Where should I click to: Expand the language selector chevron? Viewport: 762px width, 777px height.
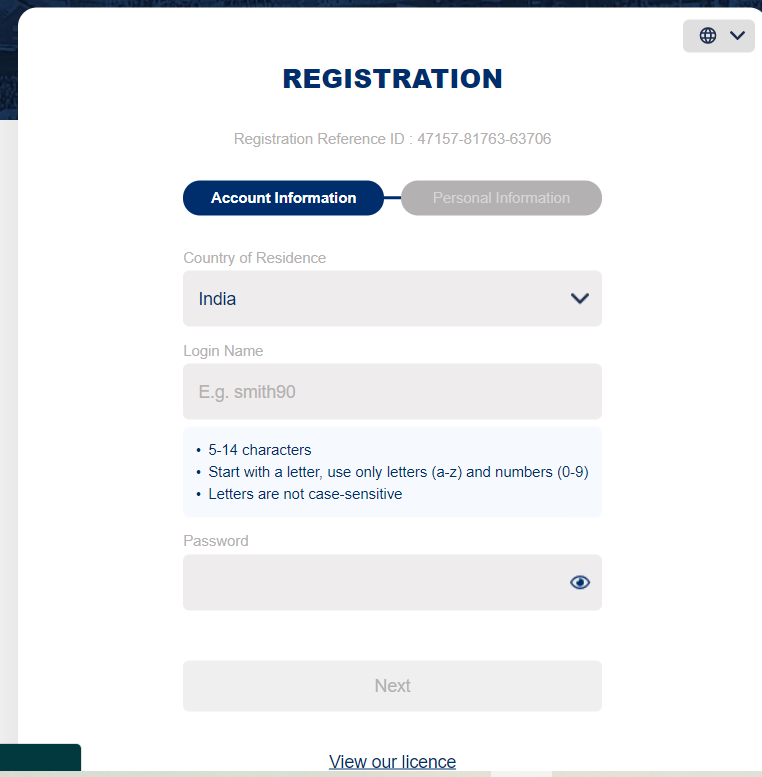737,36
